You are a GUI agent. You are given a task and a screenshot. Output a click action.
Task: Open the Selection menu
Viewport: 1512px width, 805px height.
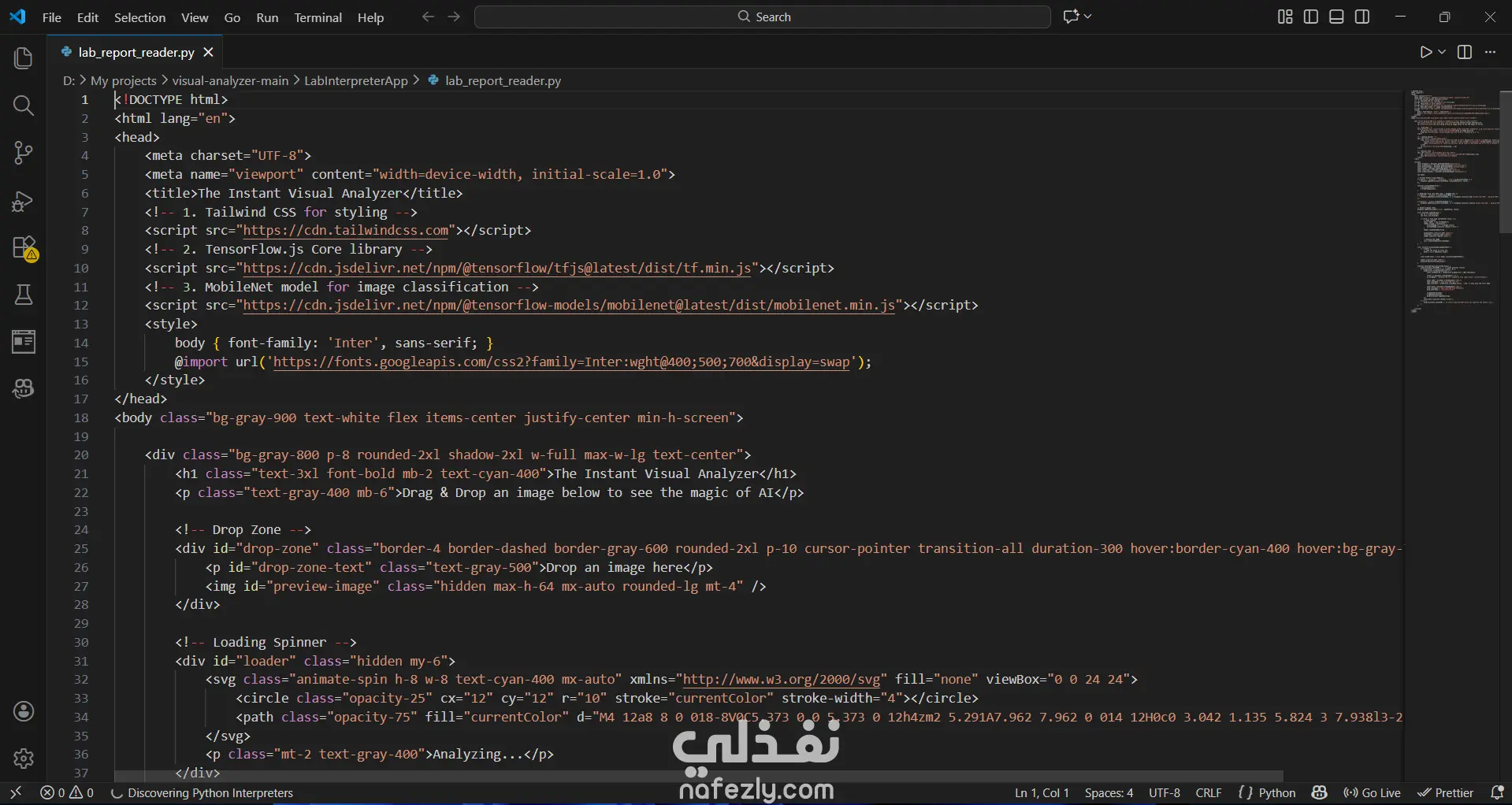[x=139, y=17]
